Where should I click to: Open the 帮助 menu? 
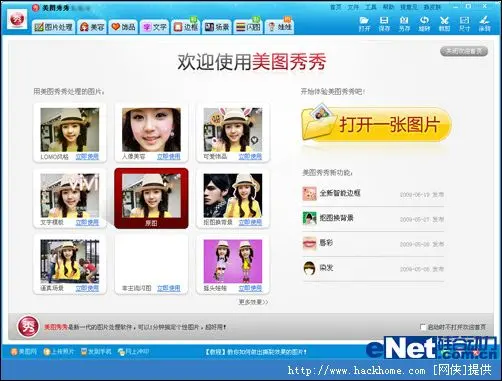coord(388,7)
